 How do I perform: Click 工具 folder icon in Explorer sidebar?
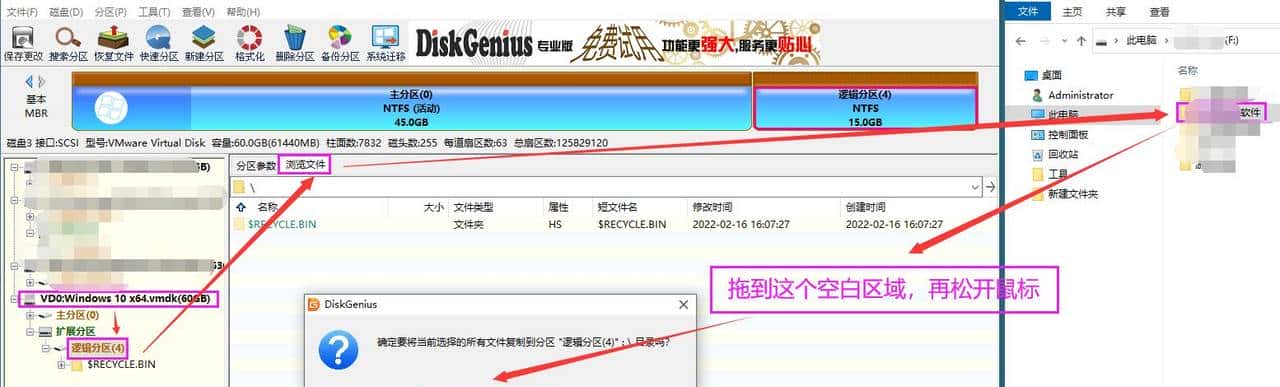coord(1037,174)
